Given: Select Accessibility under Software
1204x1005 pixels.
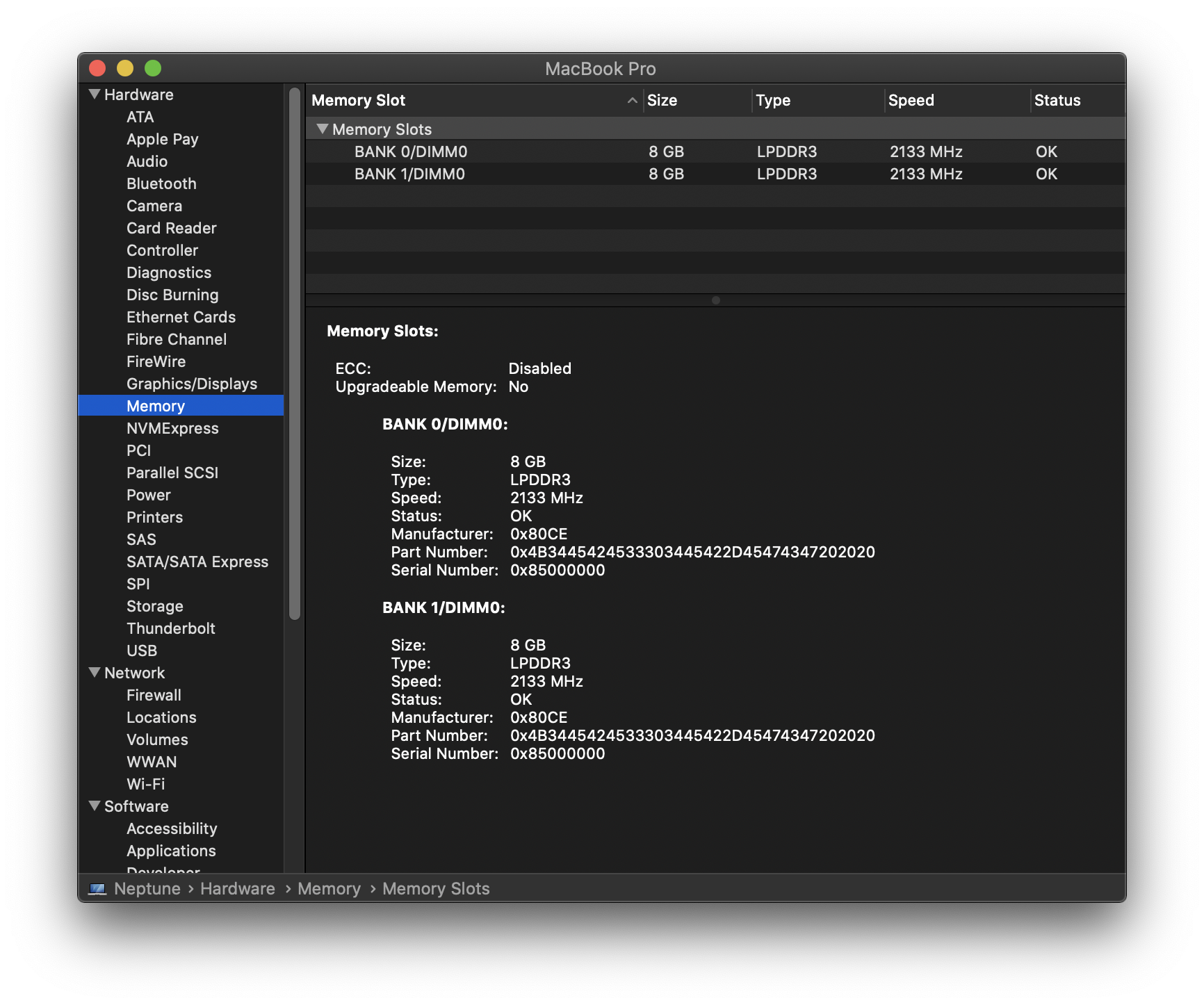Looking at the screenshot, I should (172, 828).
